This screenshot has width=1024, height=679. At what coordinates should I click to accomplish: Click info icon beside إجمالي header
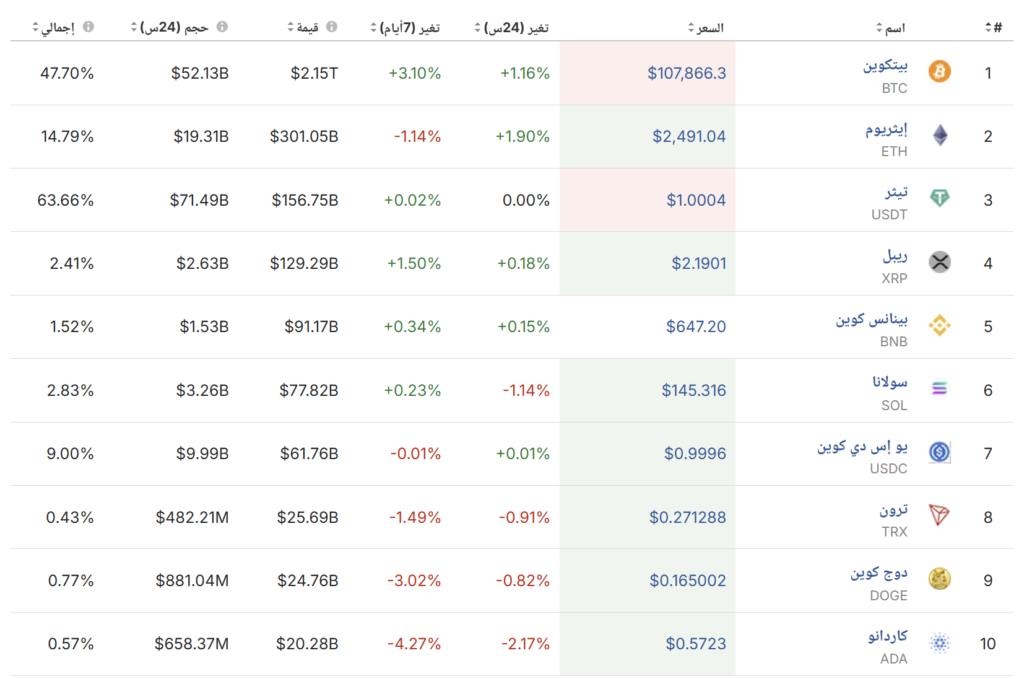coord(88,27)
